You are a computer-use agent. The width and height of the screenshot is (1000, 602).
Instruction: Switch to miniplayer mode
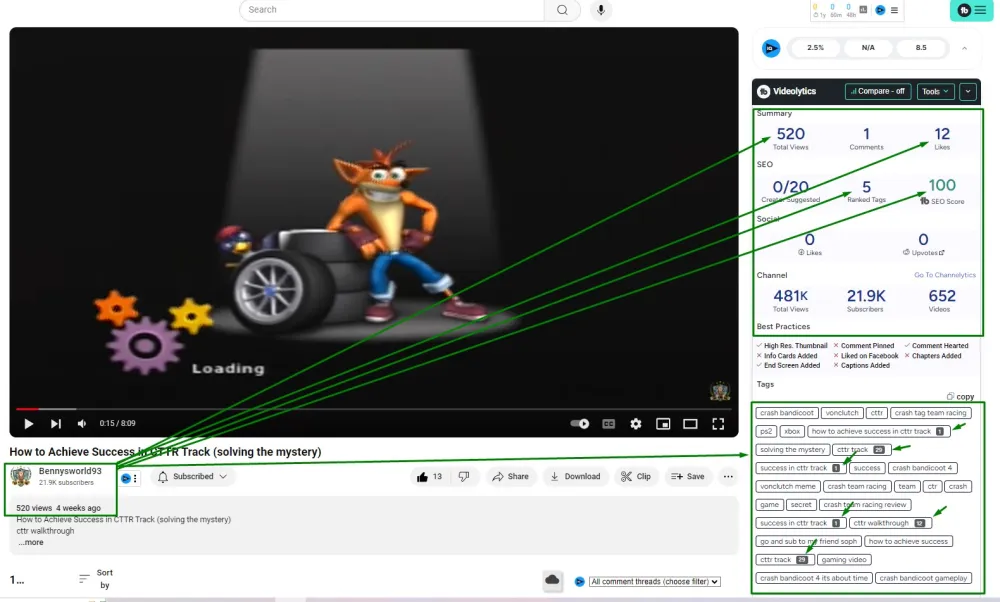click(663, 423)
